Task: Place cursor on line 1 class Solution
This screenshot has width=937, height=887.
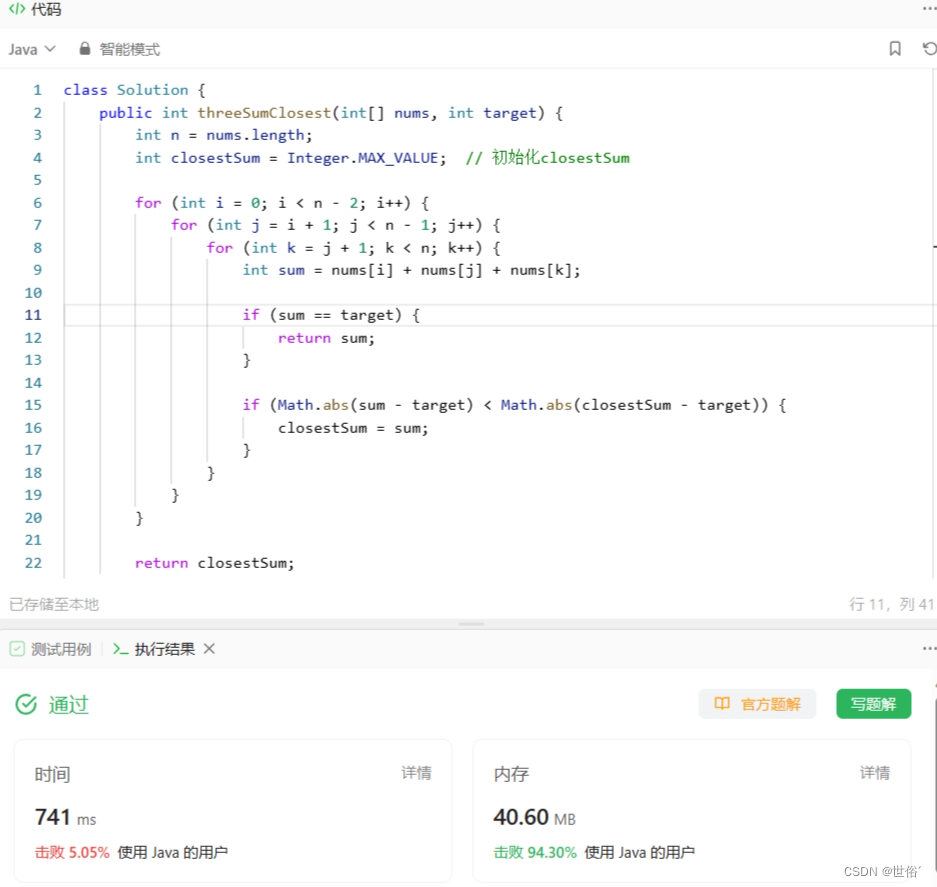Action: (x=134, y=90)
